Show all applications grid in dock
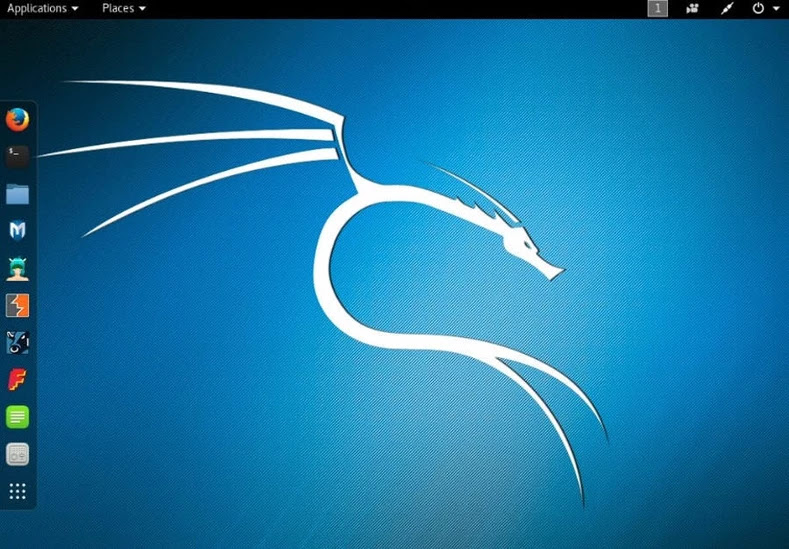 pos(17,491)
